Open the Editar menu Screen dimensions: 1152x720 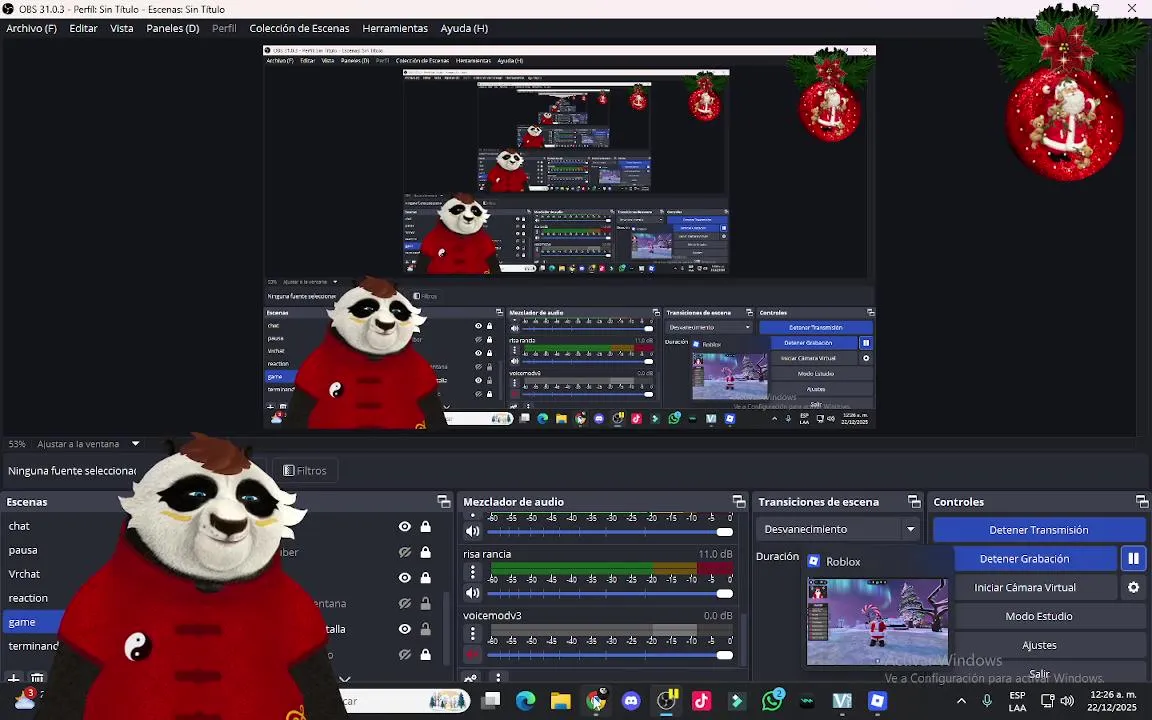pos(83,28)
